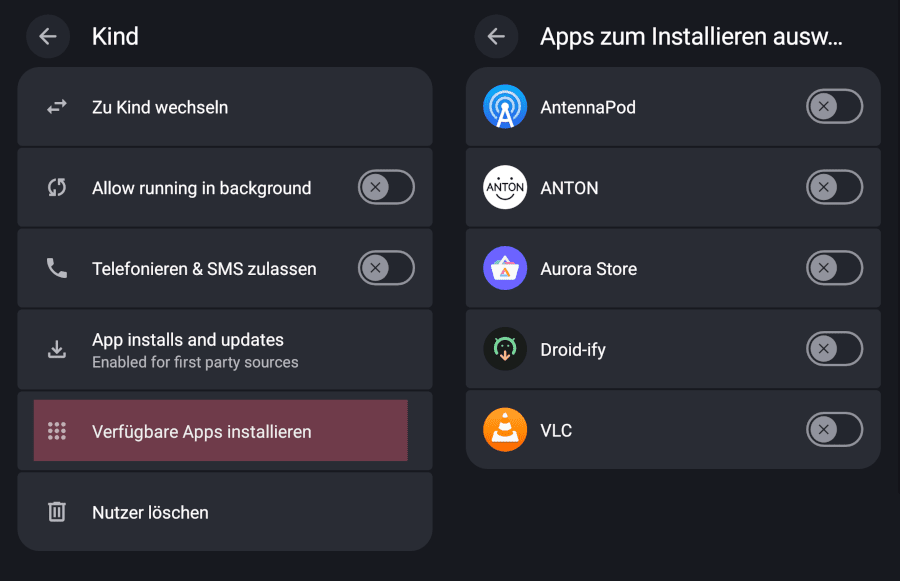Toggle Aurora Store installation on
The height and width of the screenshot is (581, 900).
point(834,269)
